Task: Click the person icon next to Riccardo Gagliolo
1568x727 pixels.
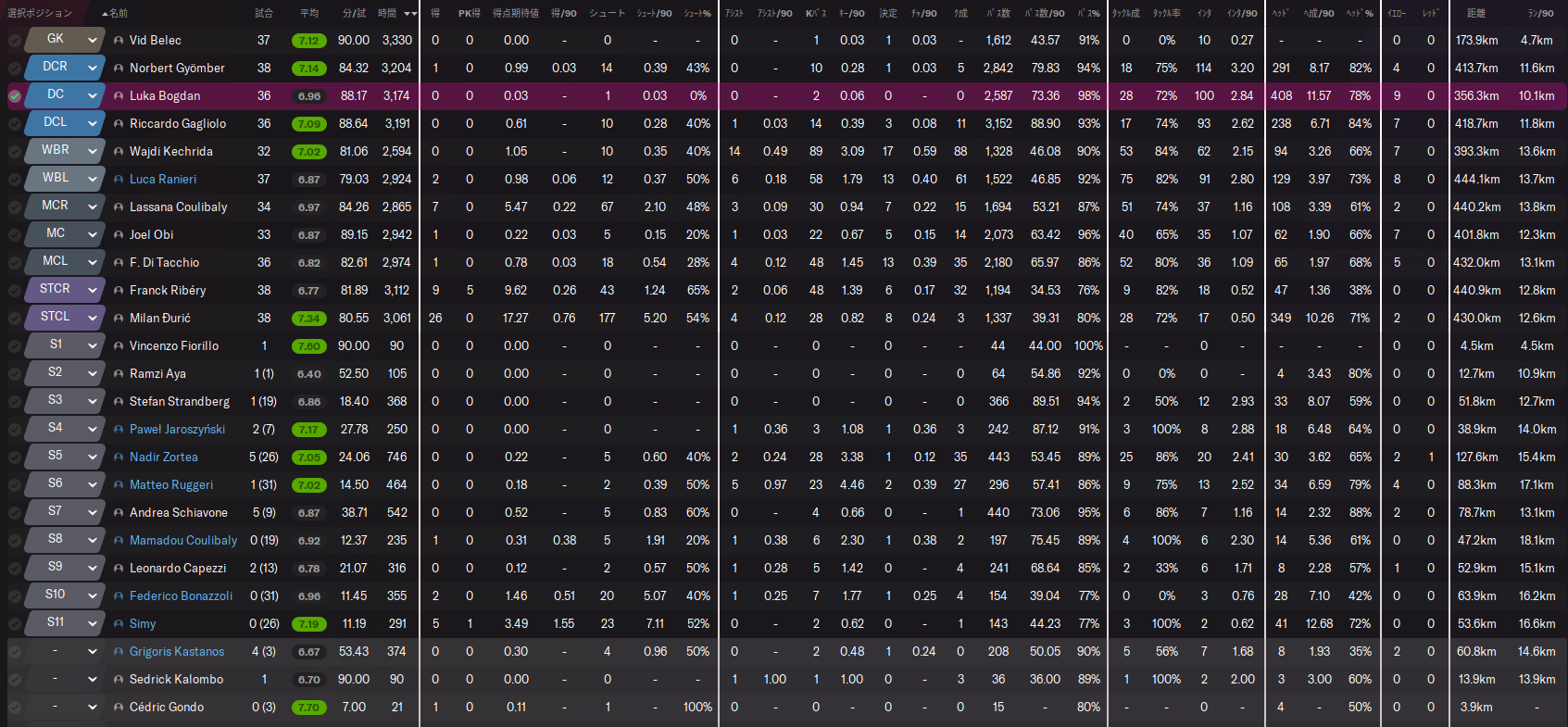Action: [119, 124]
